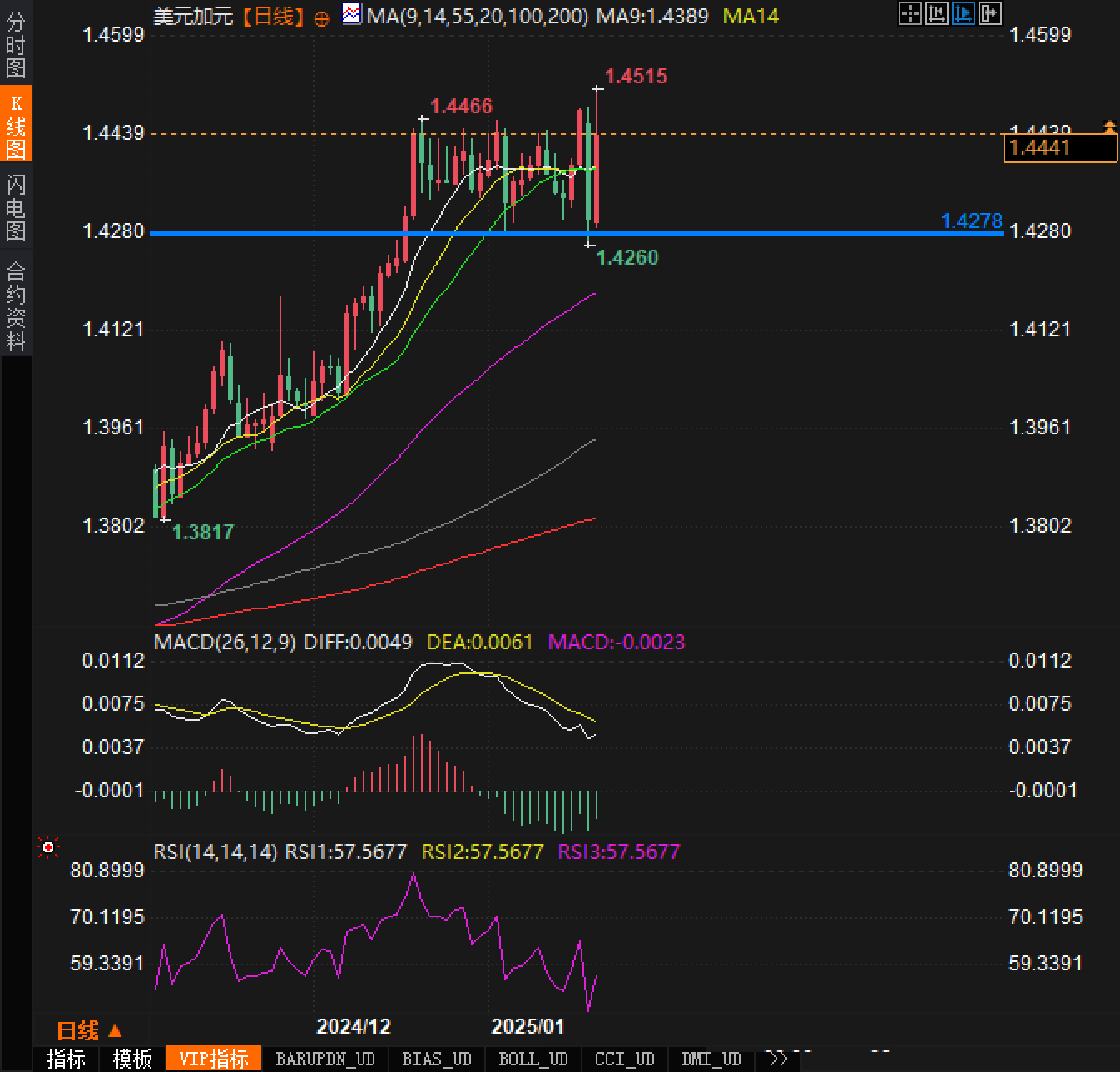
Task: Click the crosshair cursor icon at top right
Action: point(910,13)
